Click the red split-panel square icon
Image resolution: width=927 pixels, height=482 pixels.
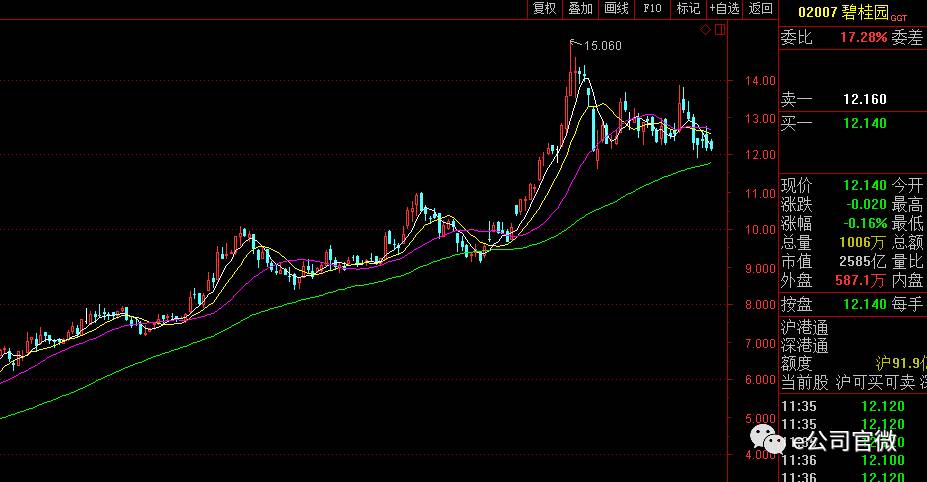click(721, 30)
